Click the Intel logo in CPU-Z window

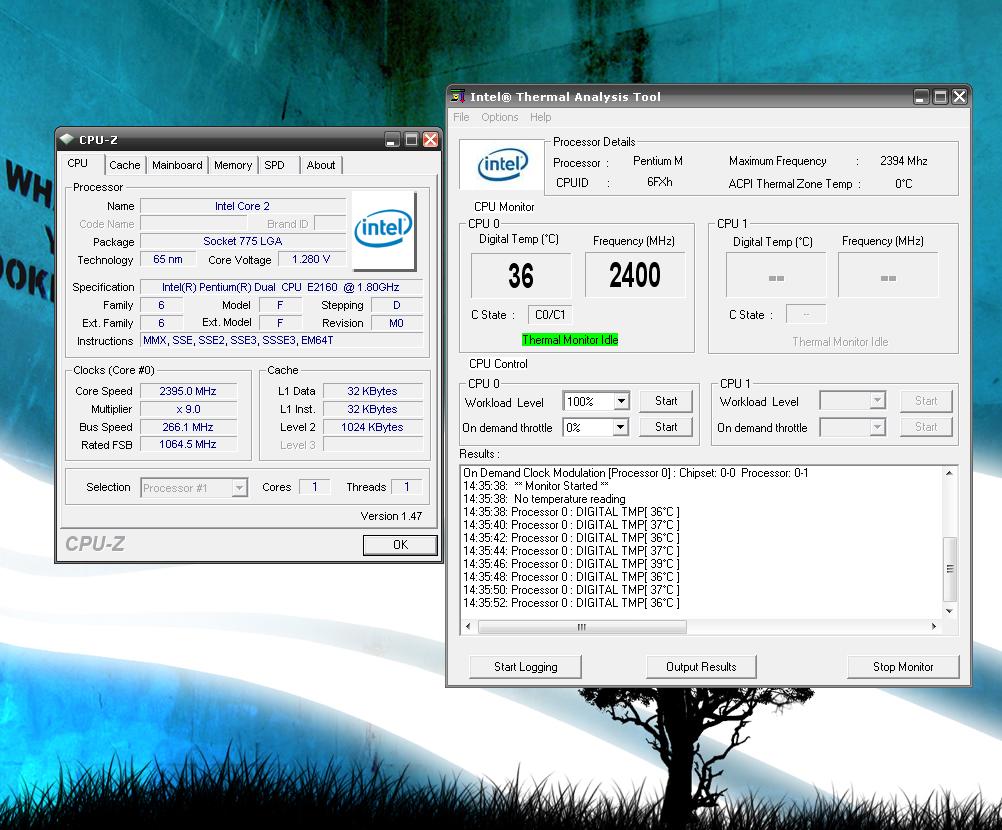point(383,229)
